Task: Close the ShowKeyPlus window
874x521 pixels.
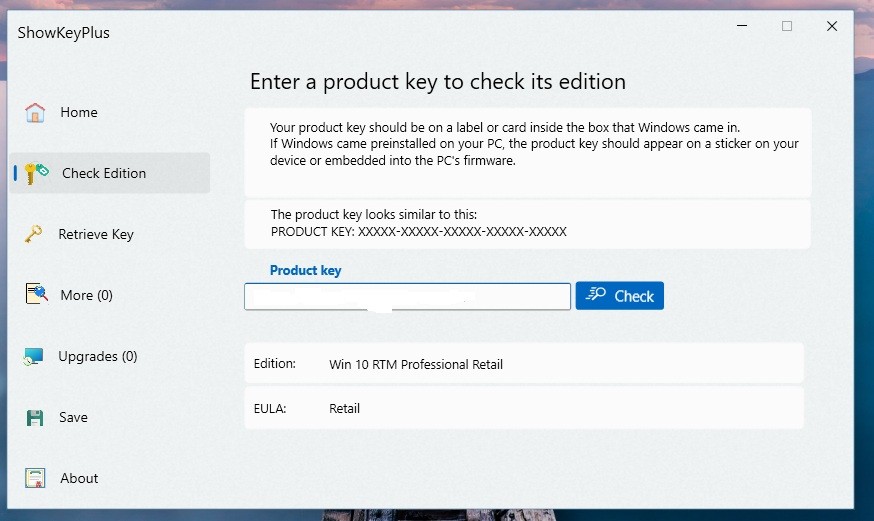Action: click(x=832, y=26)
